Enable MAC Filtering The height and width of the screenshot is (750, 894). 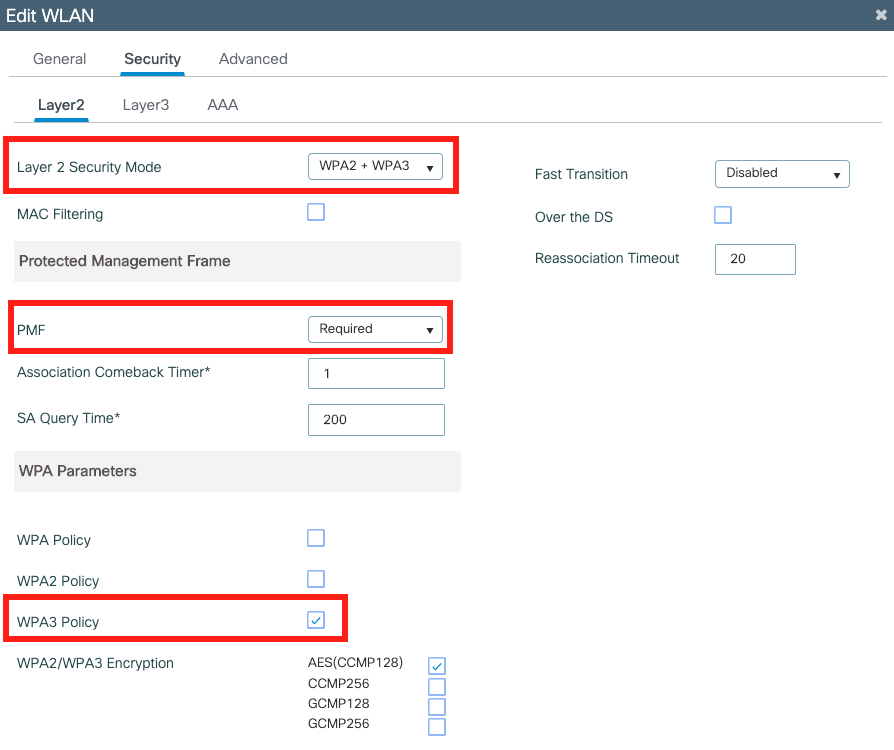click(x=316, y=212)
